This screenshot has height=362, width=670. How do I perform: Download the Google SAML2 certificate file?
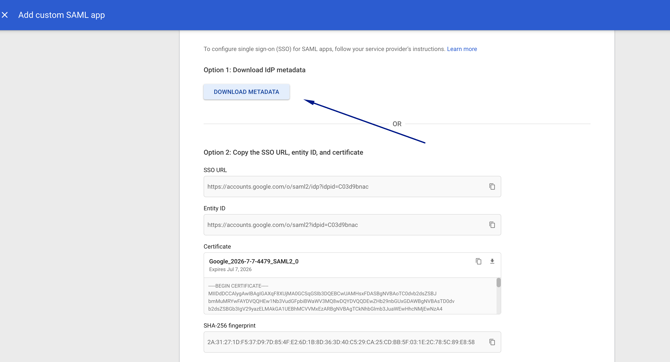[x=492, y=261]
